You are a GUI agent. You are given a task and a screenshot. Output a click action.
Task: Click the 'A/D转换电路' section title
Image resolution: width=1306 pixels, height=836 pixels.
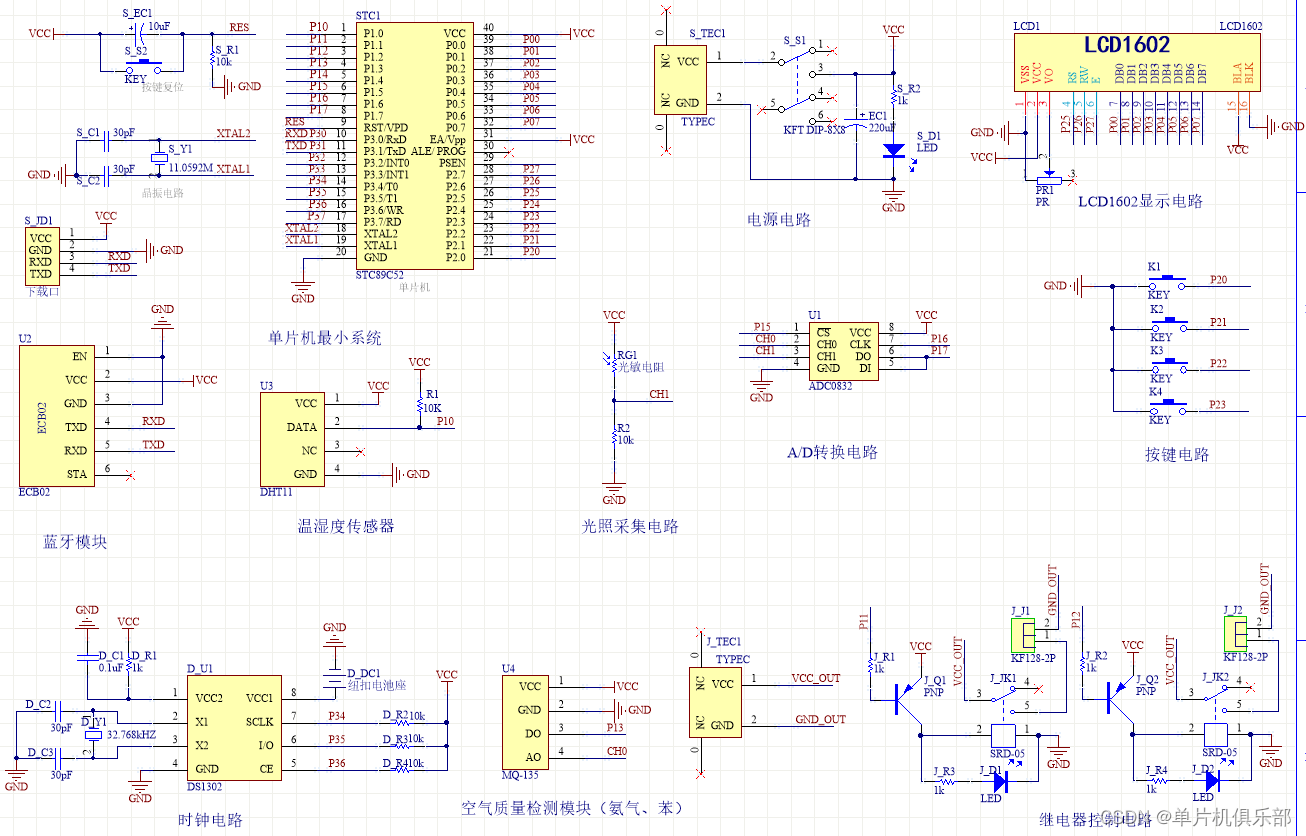click(x=832, y=452)
